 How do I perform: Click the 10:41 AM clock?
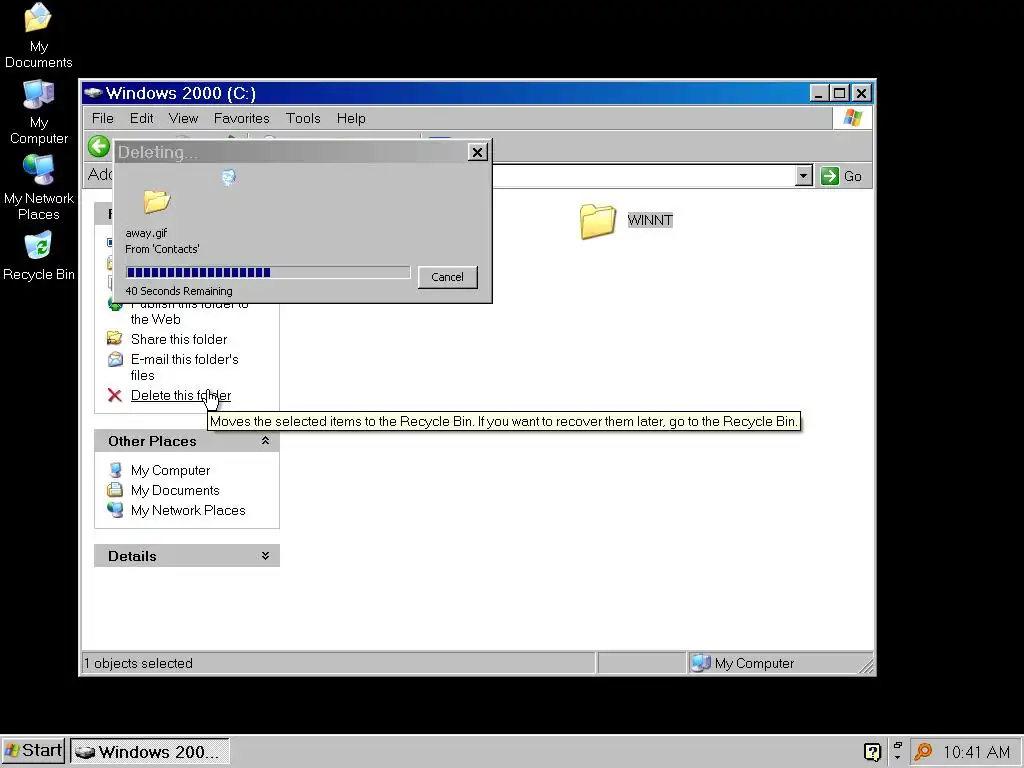[976, 752]
